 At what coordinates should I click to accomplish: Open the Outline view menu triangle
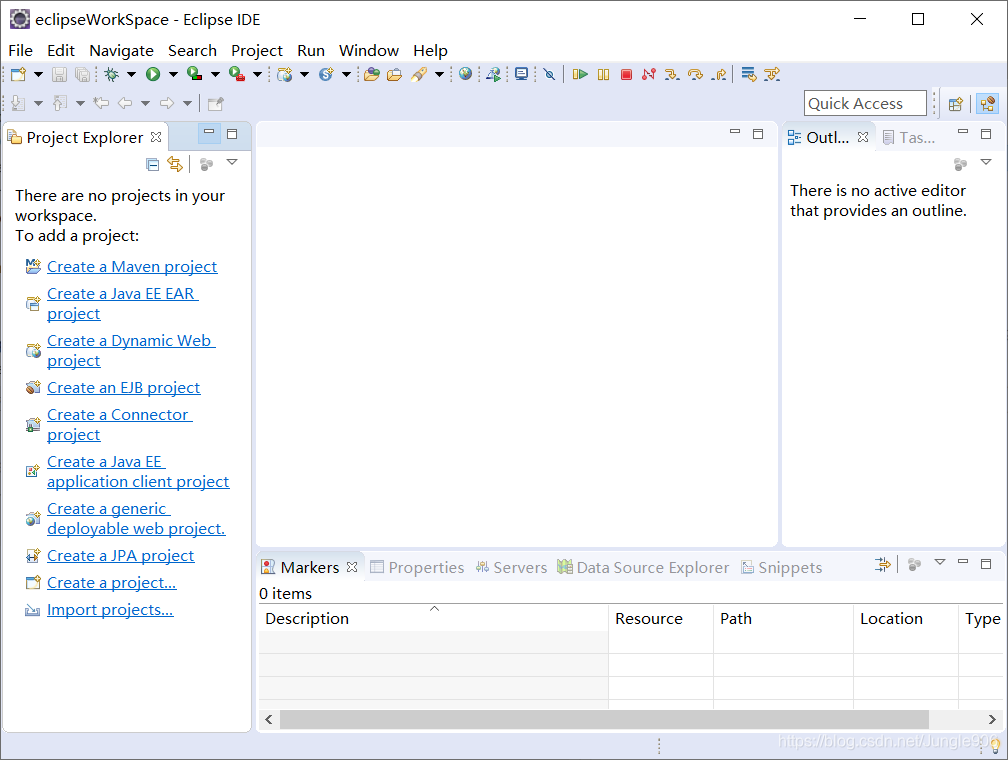click(x=986, y=162)
